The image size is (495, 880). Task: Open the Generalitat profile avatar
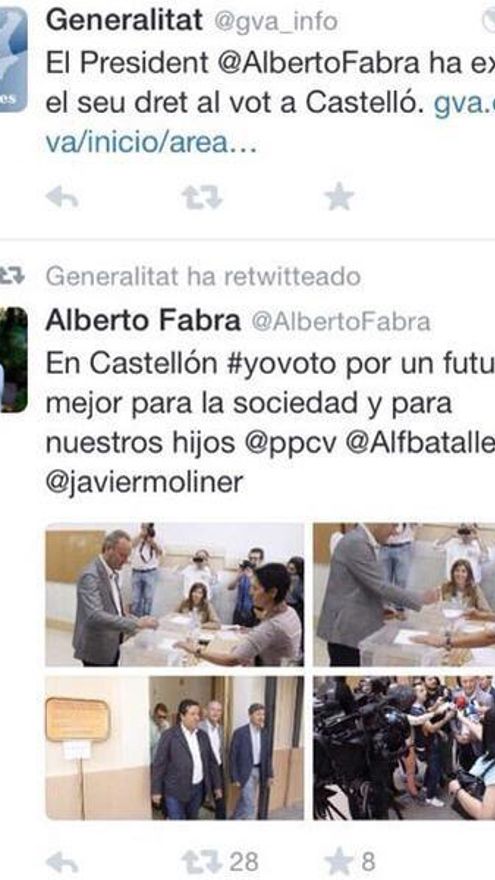pos(13,59)
